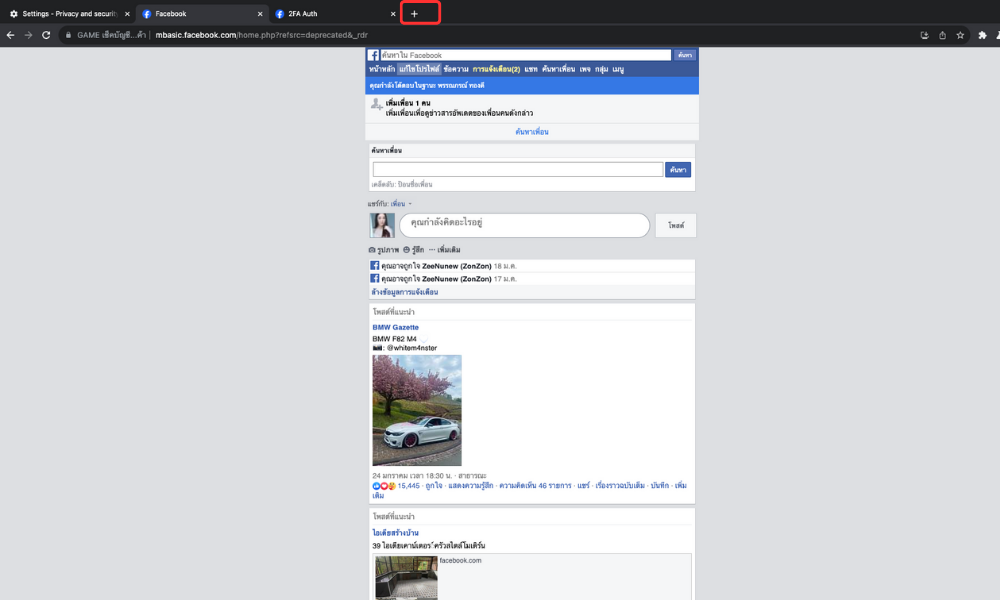Open การแจ้งเตือน(2) in the nav bar
Image resolution: width=1000 pixels, height=600 pixels.
click(x=496, y=69)
